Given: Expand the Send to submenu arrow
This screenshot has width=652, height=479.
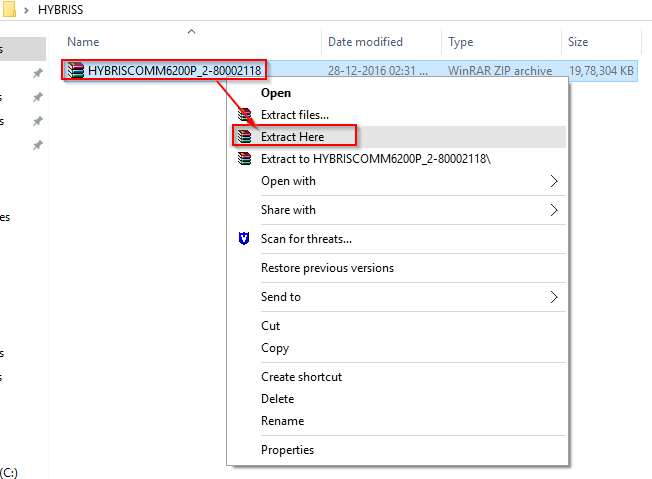Looking at the screenshot, I should tap(554, 297).
